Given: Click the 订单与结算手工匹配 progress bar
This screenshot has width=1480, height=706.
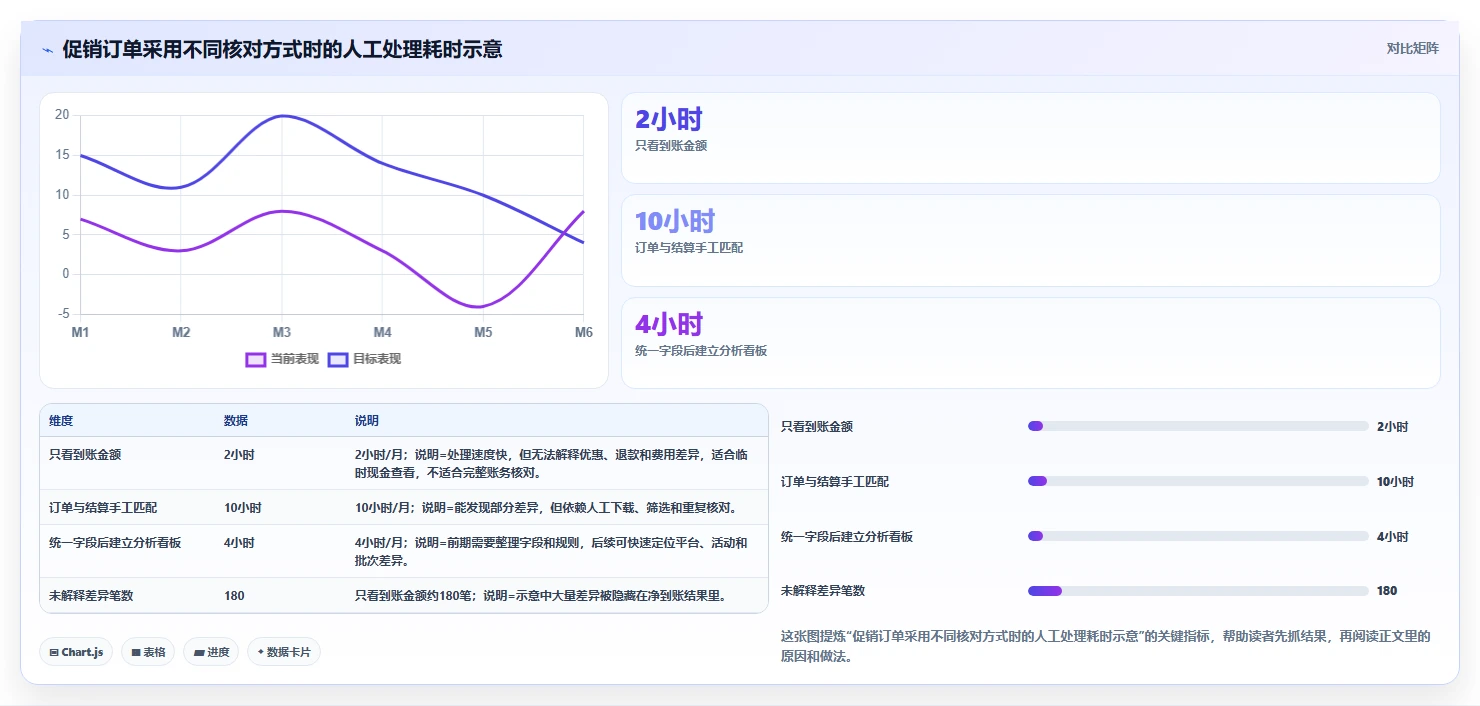Looking at the screenshot, I should pyautogui.click(x=1198, y=481).
